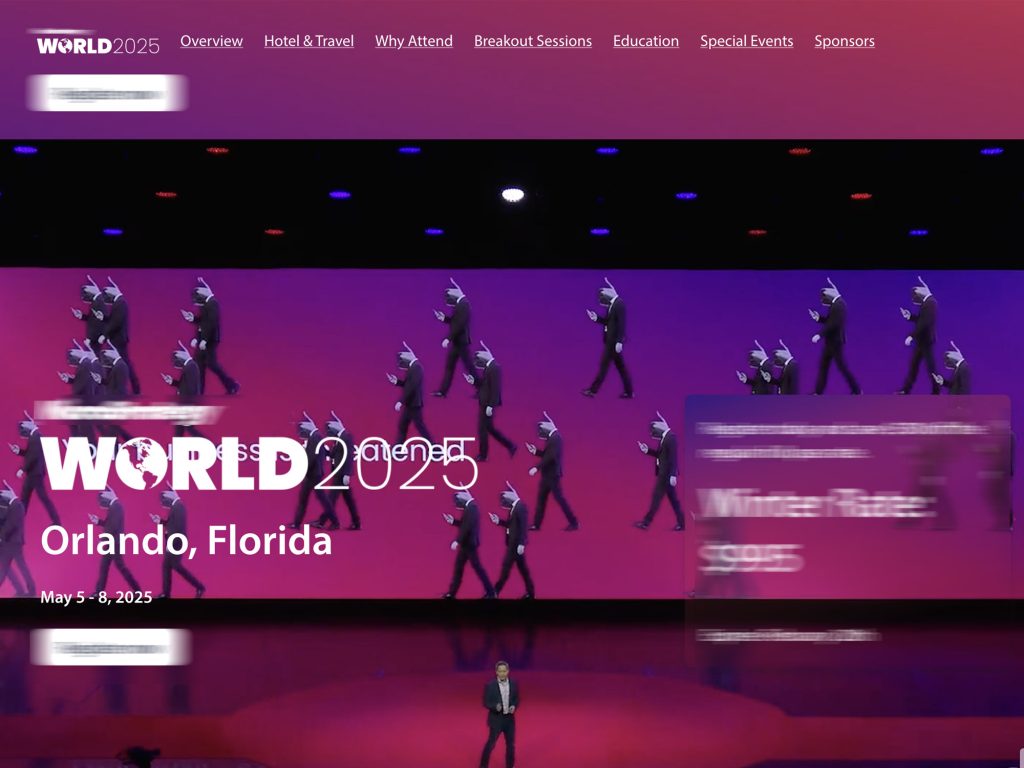
Task: View the Special Events page
Action: (747, 41)
